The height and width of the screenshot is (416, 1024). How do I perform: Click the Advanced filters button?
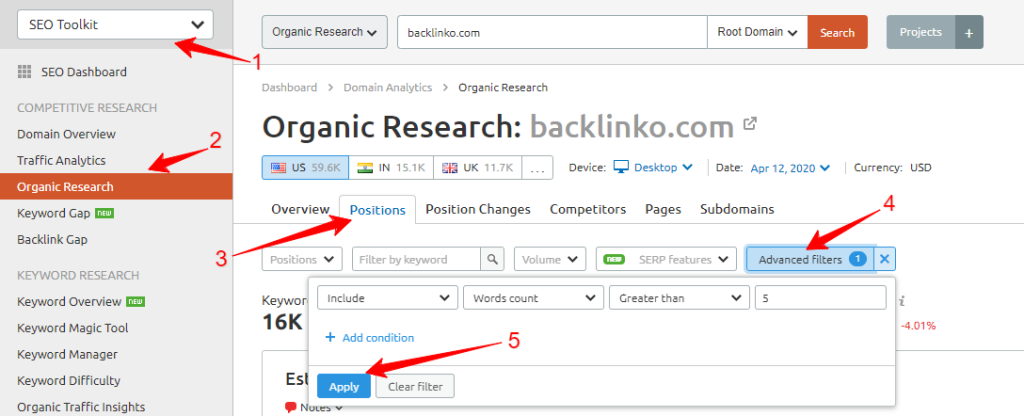(x=810, y=259)
